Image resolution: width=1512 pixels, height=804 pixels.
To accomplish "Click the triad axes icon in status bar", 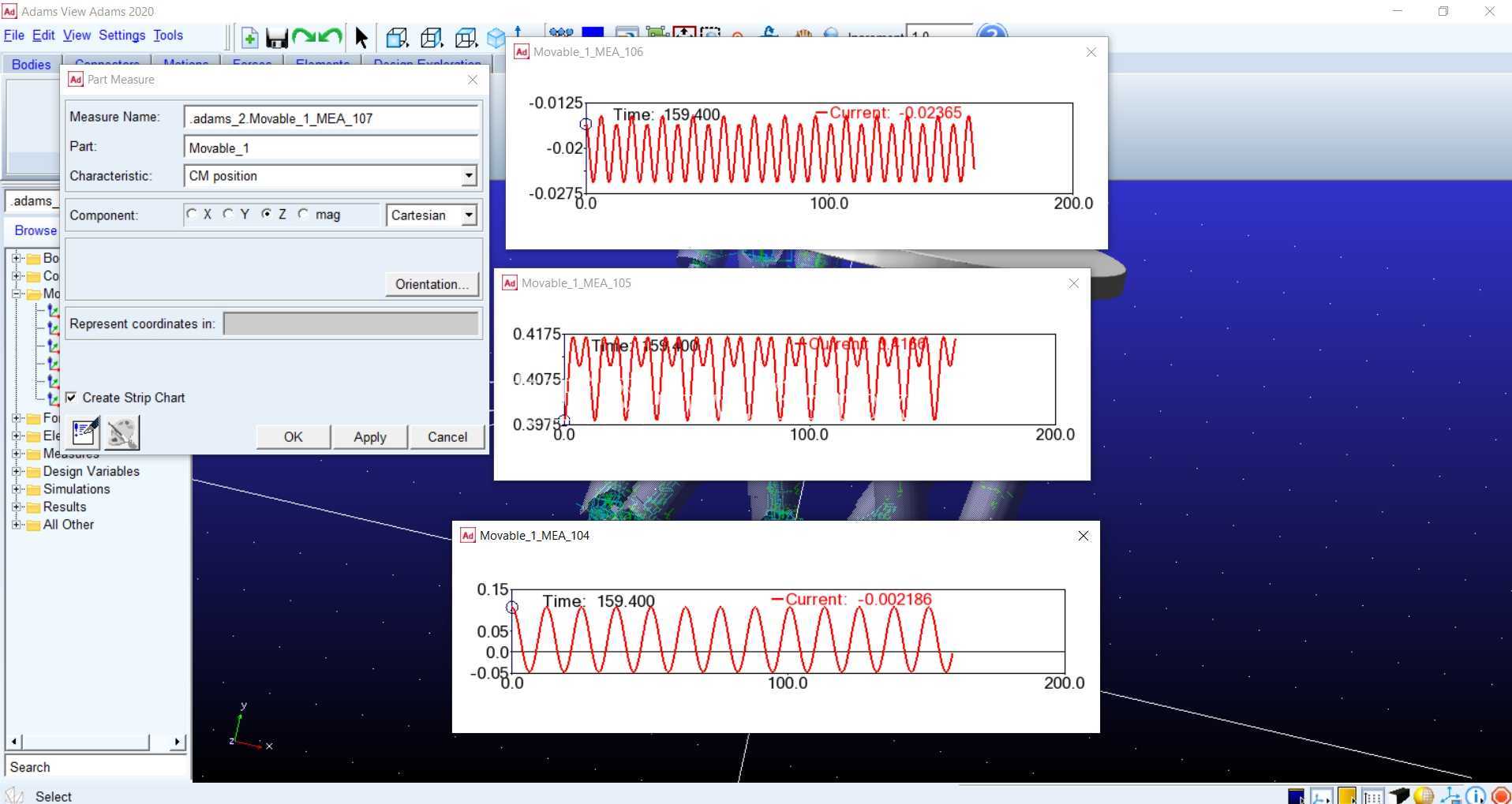I will pos(1450,795).
